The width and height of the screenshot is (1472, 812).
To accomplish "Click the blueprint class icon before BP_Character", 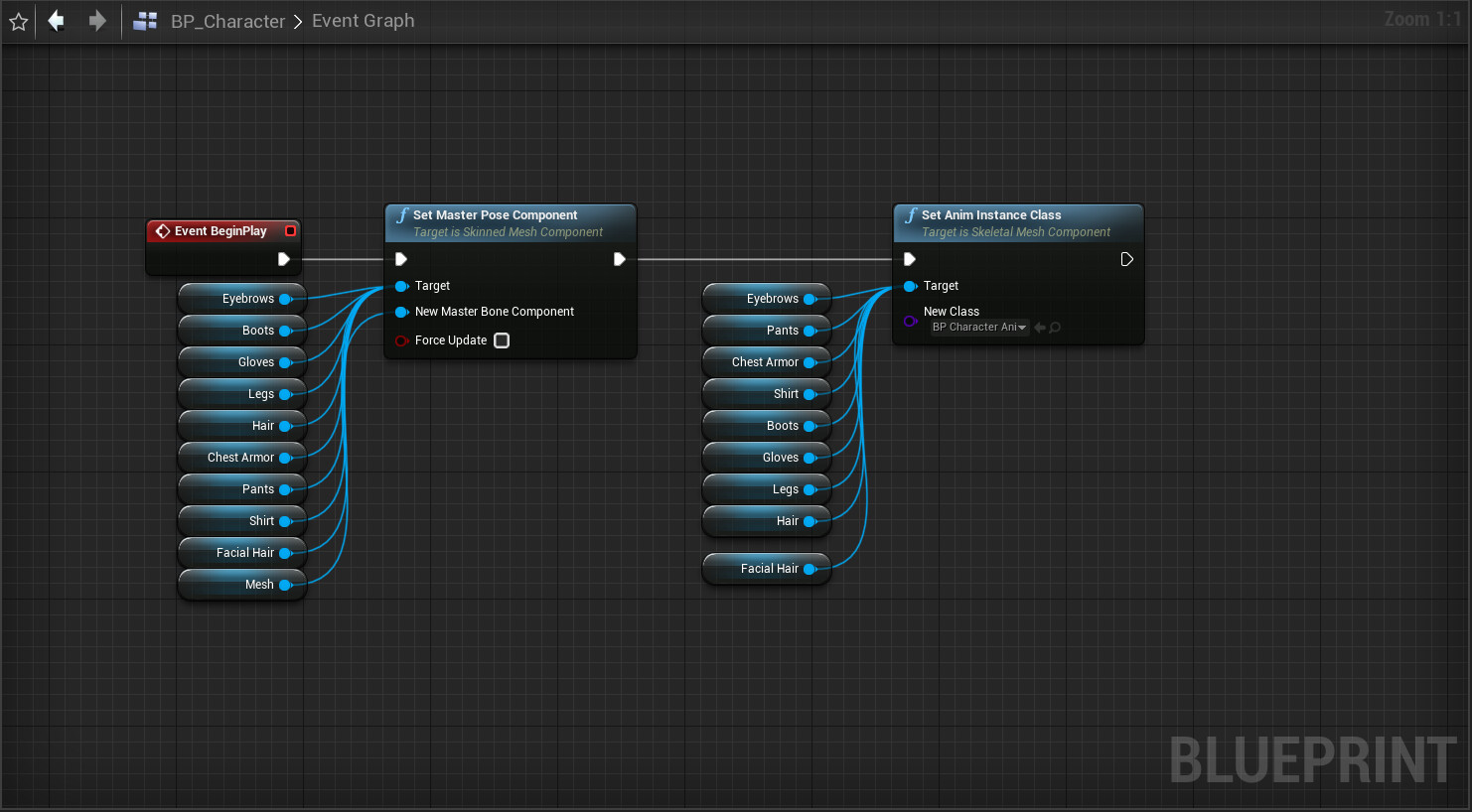I will pos(145,20).
